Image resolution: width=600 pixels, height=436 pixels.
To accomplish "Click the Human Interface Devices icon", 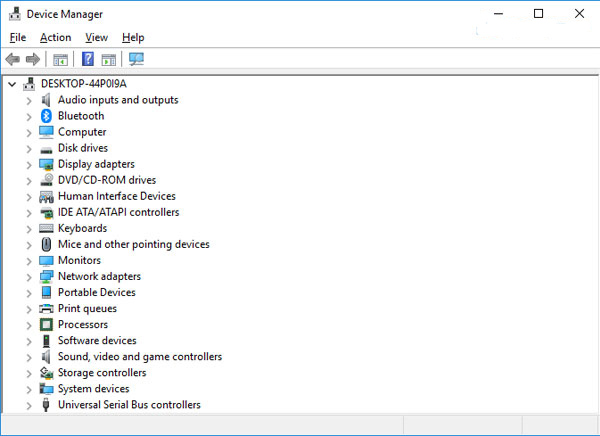I will coord(46,197).
